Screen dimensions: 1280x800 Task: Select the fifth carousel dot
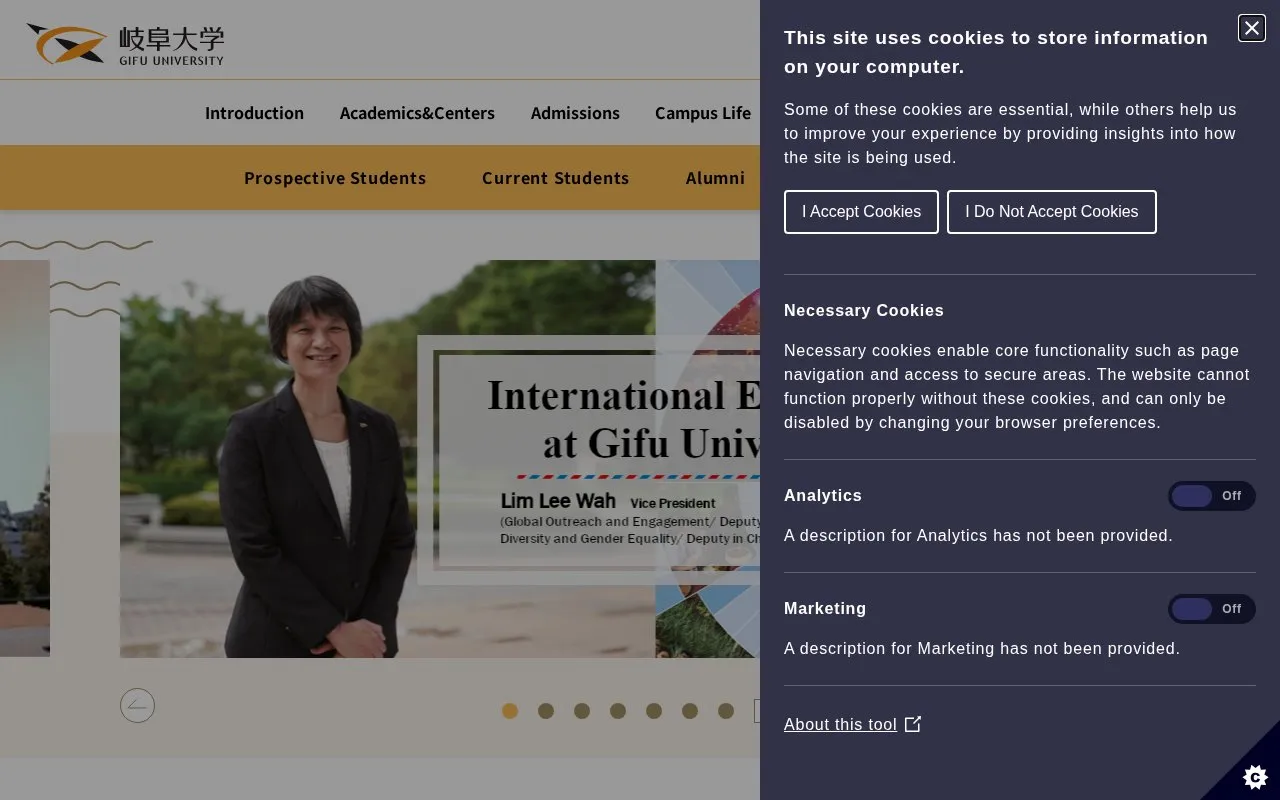click(654, 711)
